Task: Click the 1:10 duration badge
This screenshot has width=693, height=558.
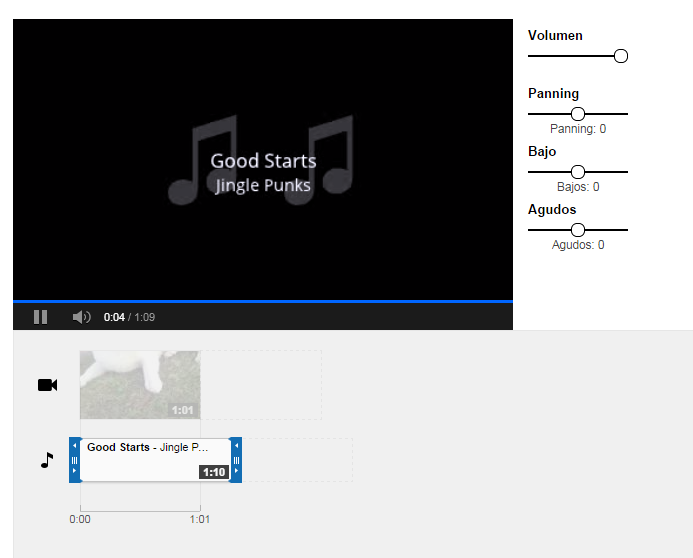Action: [x=214, y=472]
